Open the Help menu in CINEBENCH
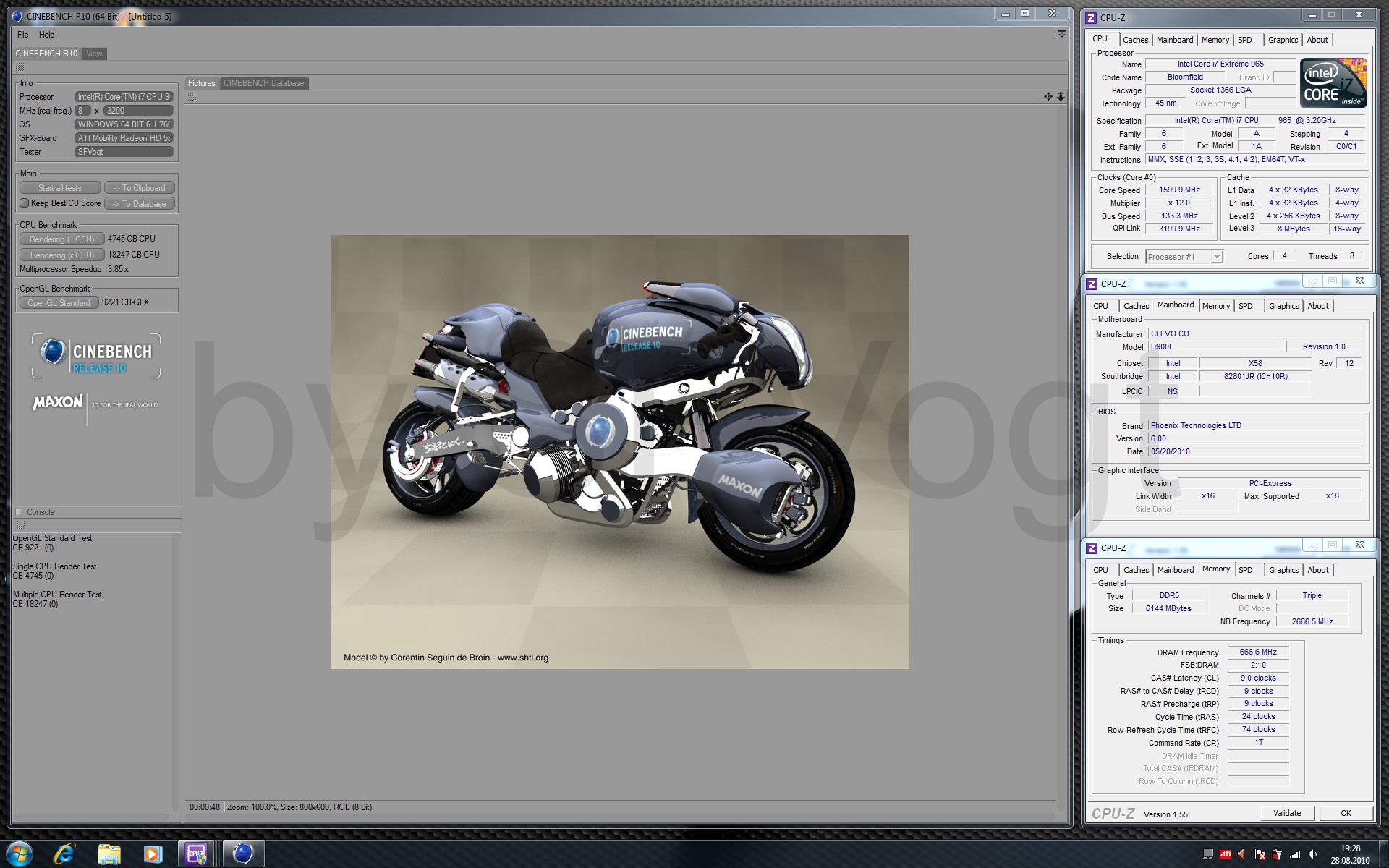This screenshot has height=868, width=1389. click(x=46, y=35)
